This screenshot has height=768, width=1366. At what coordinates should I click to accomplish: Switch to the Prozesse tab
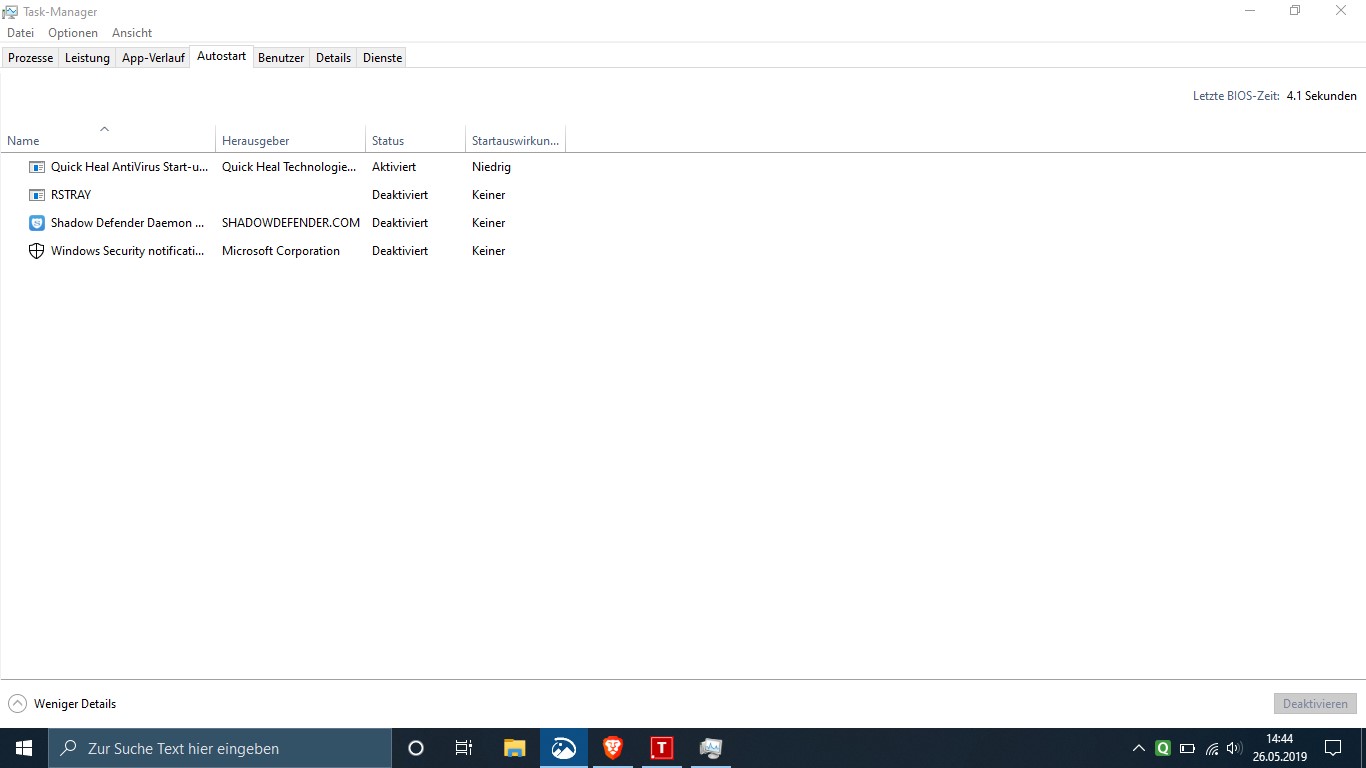31,58
